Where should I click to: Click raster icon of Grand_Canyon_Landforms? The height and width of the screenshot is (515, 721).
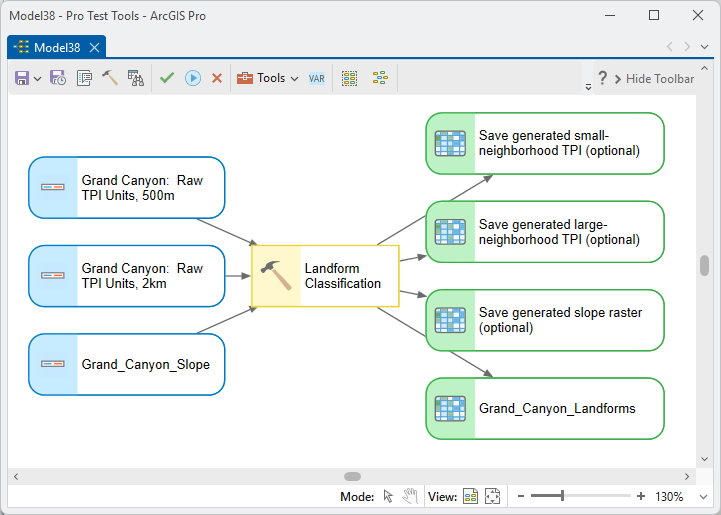click(x=450, y=408)
